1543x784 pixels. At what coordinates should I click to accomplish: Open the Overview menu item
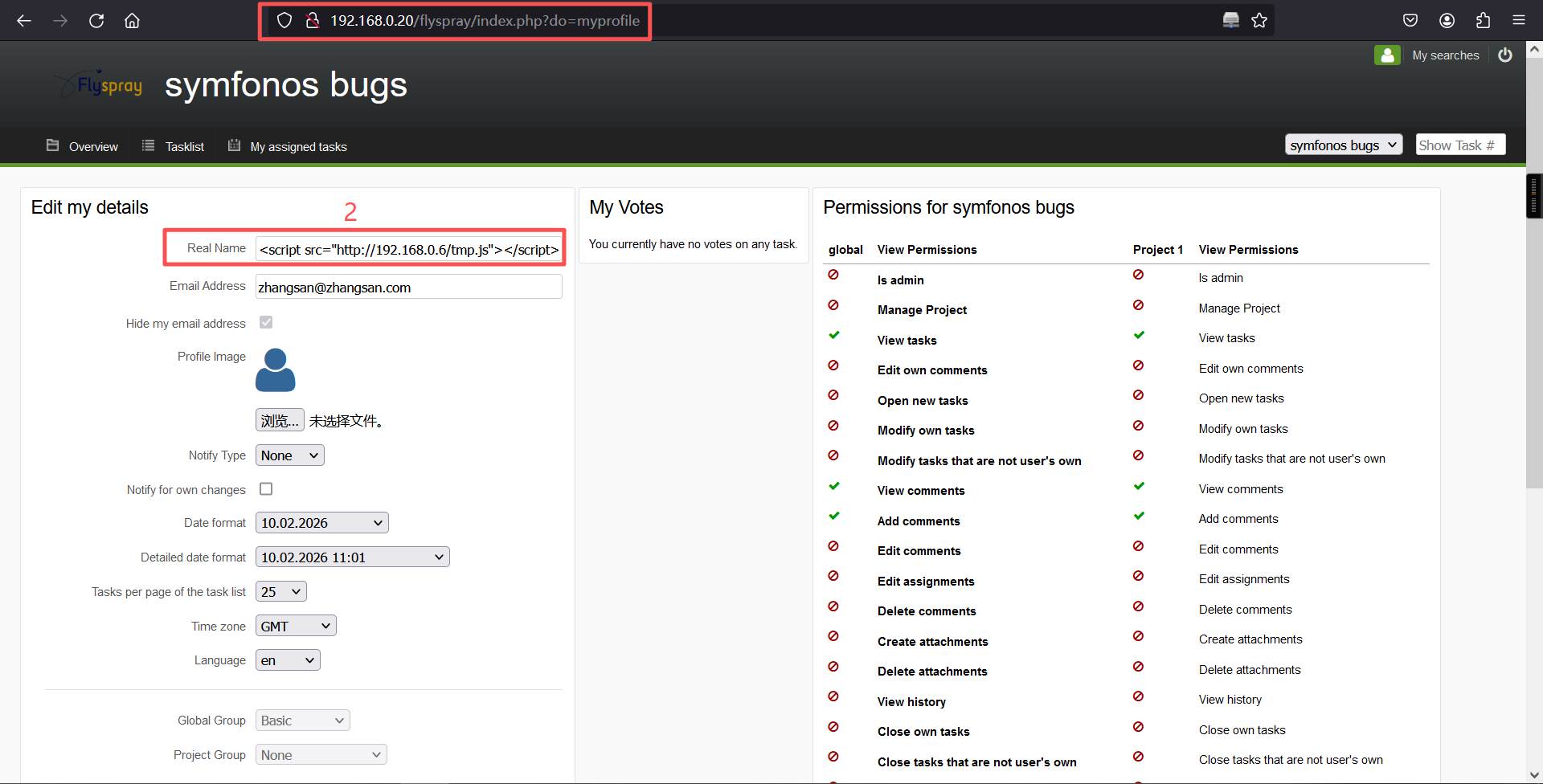[93, 146]
